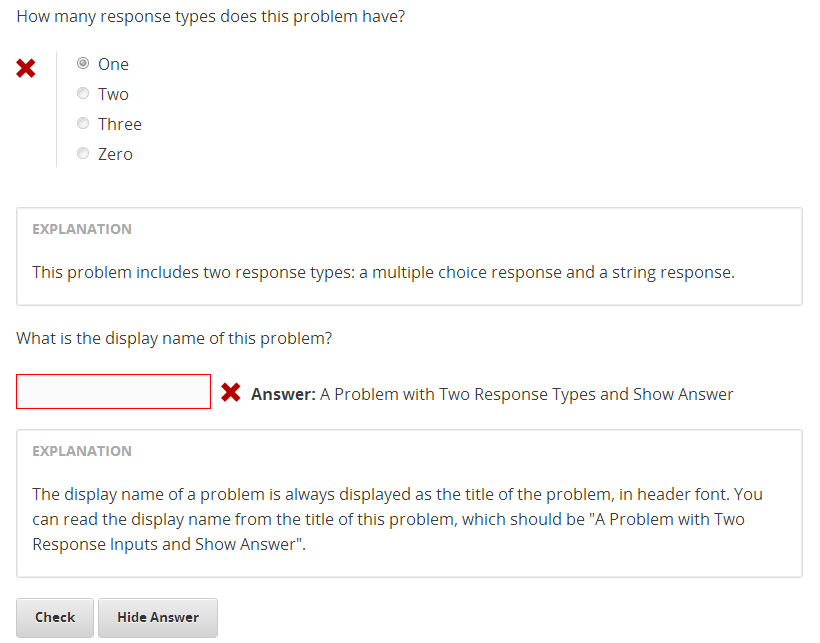Viewport: 820px width, 643px height.
Task: Click the second EXPLANATION heading about display name
Action: pyautogui.click(x=82, y=451)
